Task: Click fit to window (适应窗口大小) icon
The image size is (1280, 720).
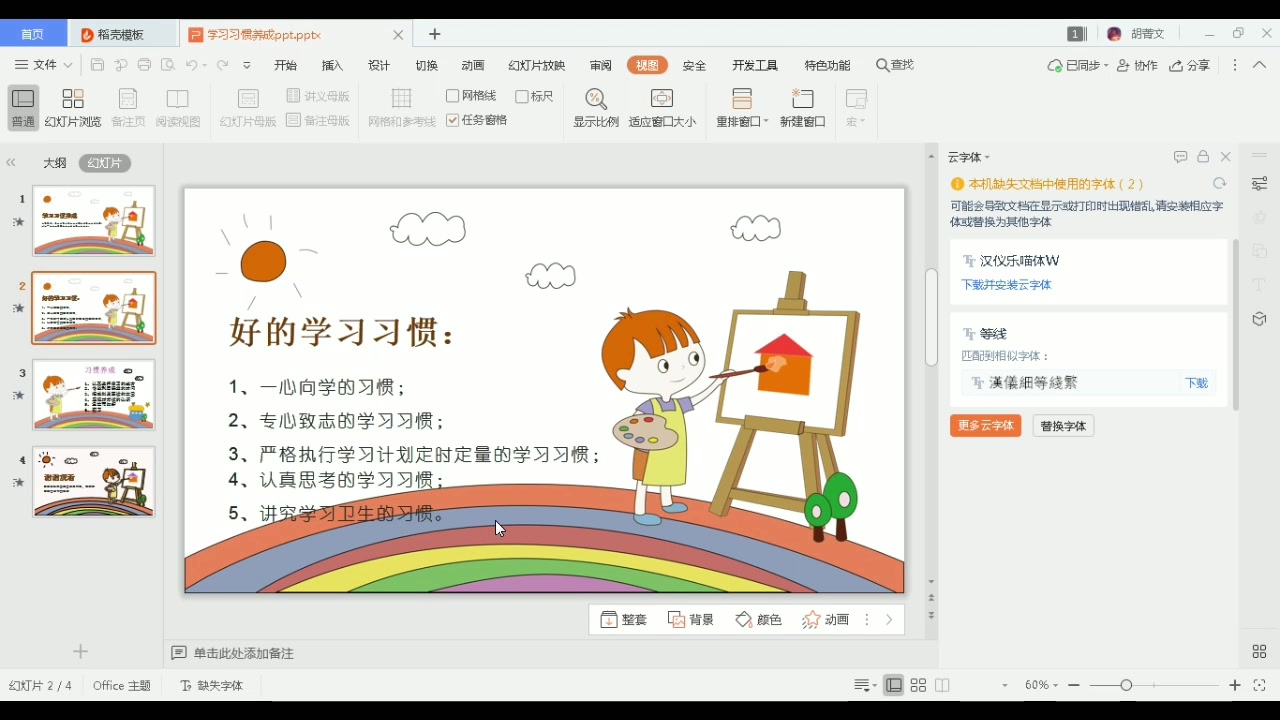Action: click(662, 108)
